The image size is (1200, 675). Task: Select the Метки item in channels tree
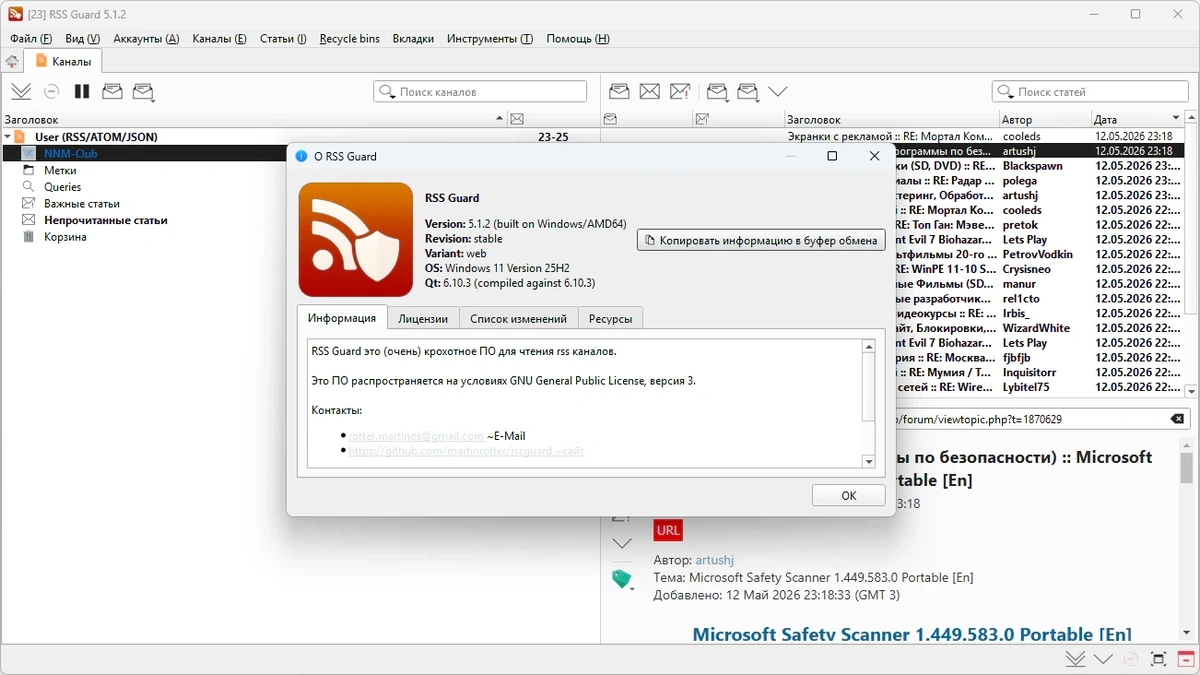(60, 170)
